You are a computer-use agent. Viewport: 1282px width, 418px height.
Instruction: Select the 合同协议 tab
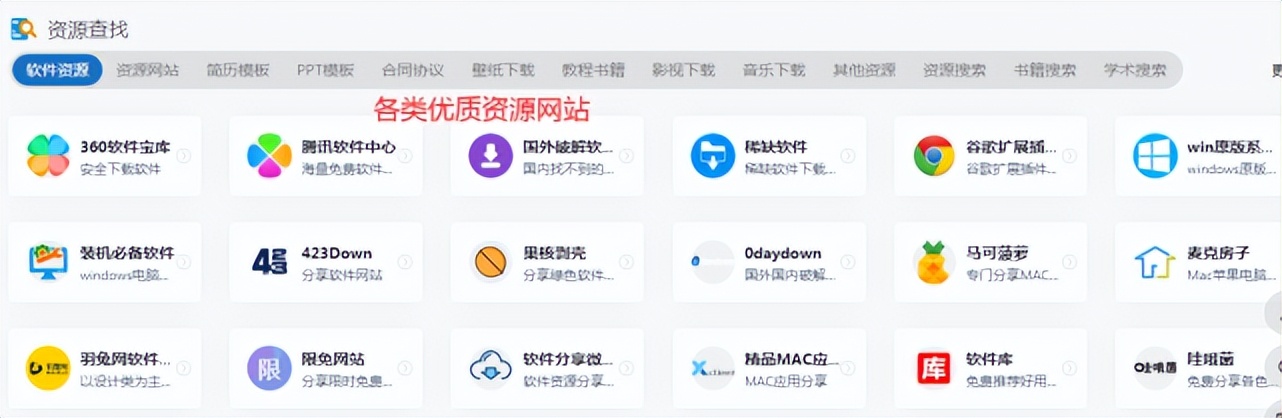pyautogui.click(x=413, y=70)
